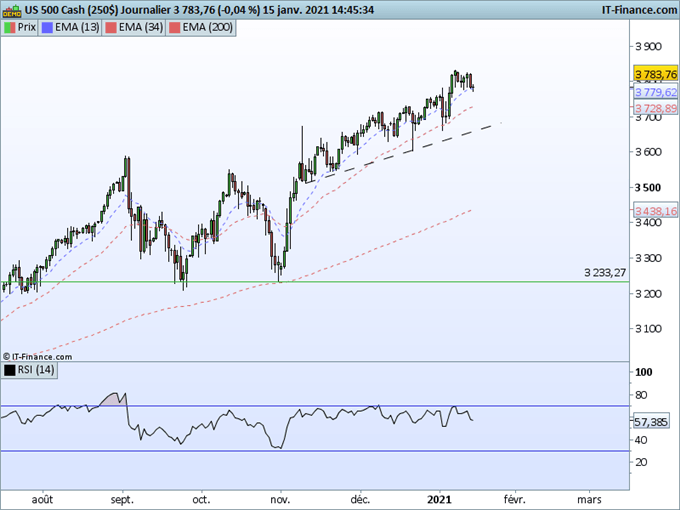Click the RSI axis label 100
Screen dimensions: 680x510
(644, 372)
